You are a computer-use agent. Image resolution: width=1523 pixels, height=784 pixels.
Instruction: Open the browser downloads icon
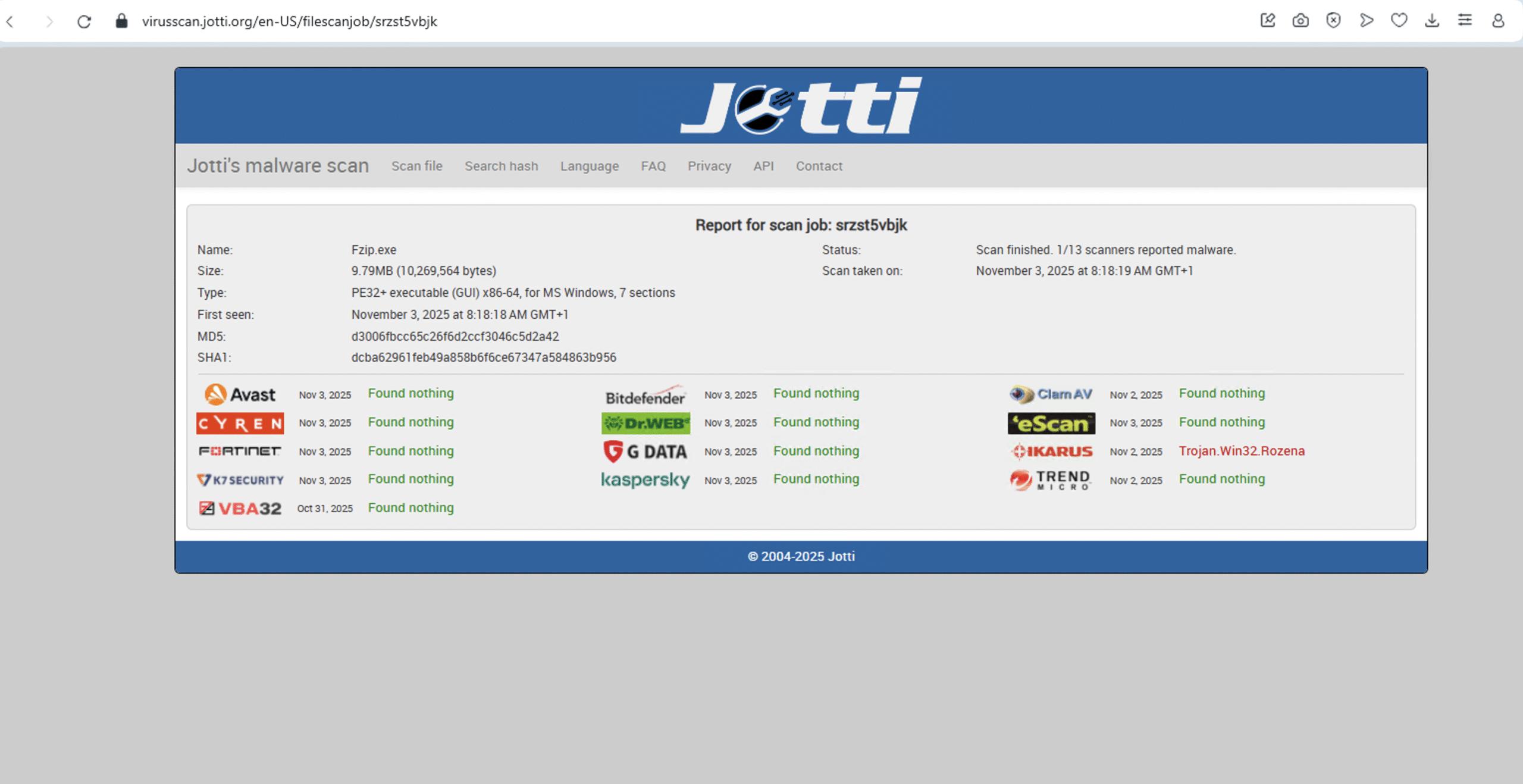pos(1432,21)
